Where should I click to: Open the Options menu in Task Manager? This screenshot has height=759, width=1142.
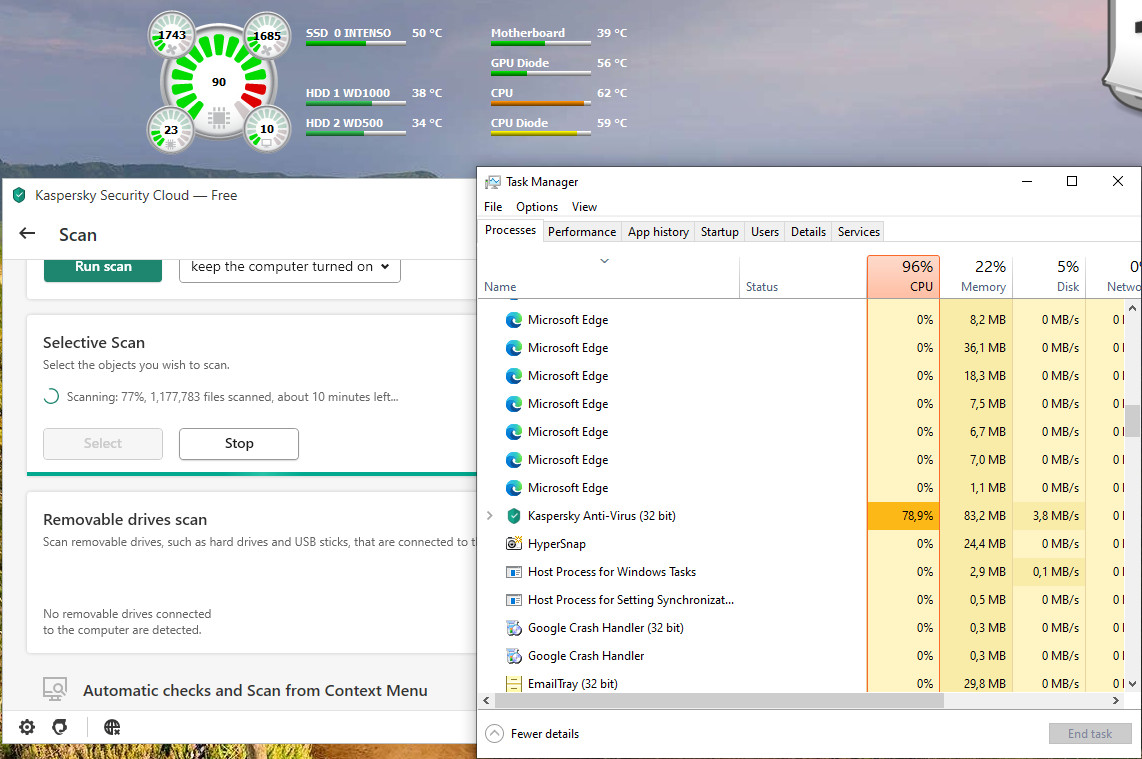click(x=537, y=207)
